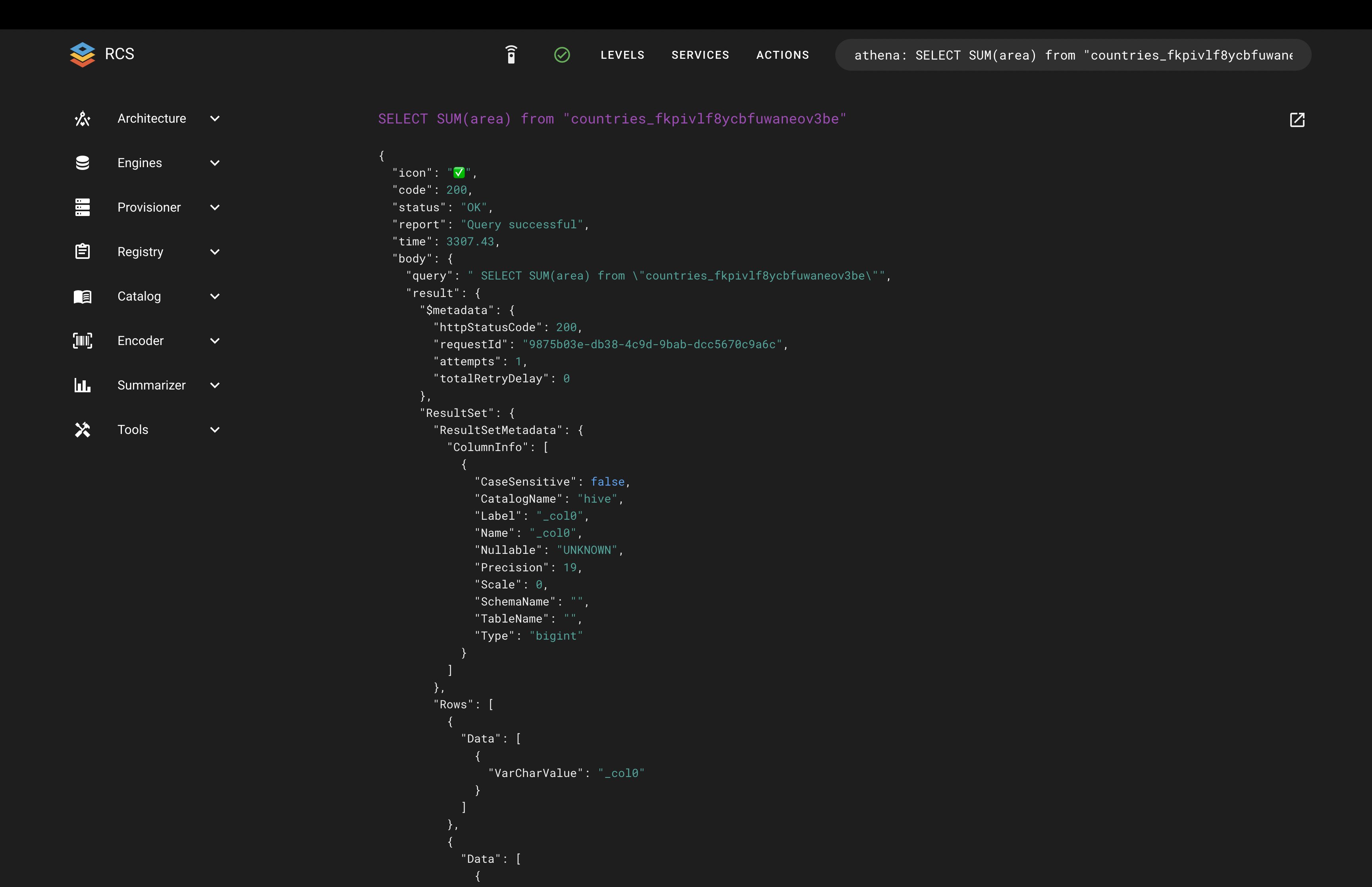Collapse the Tools section
Image resolution: width=1372 pixels, height=887 pixels.
215,430
